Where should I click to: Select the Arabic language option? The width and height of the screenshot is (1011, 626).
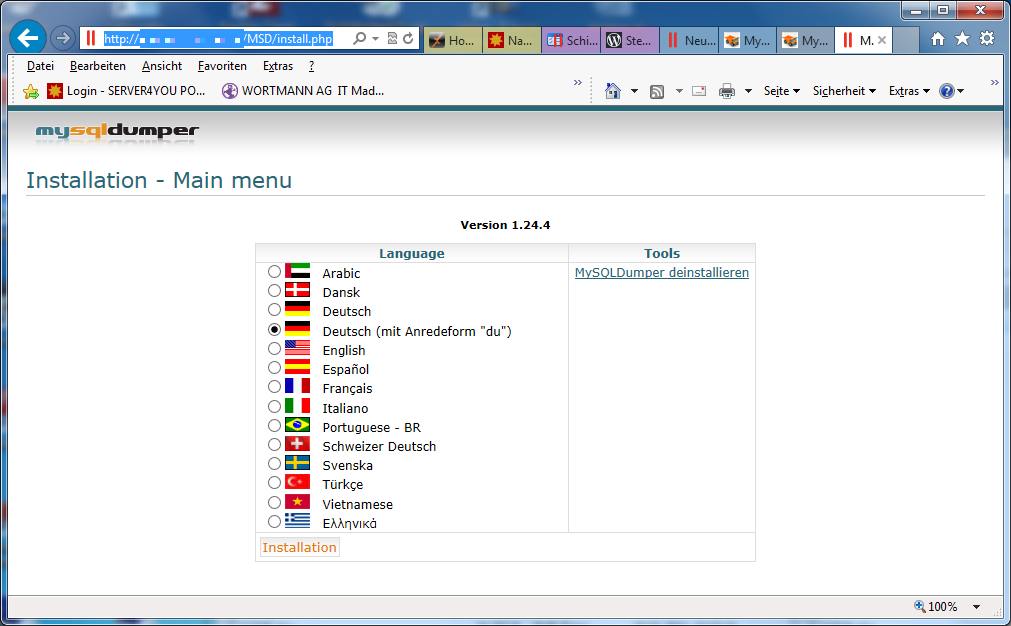point(275,273)
